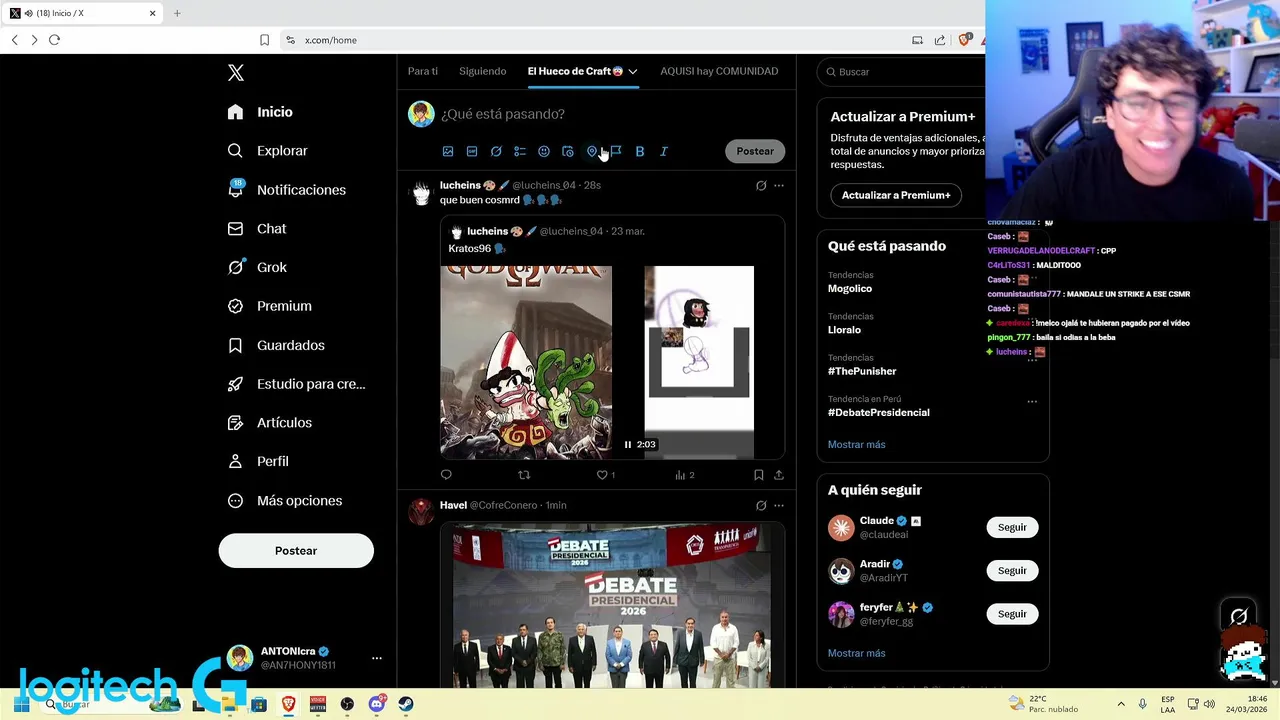Repost the lucheins post
The height and width of the screenshot is (720, 1280).
point(524,475)
